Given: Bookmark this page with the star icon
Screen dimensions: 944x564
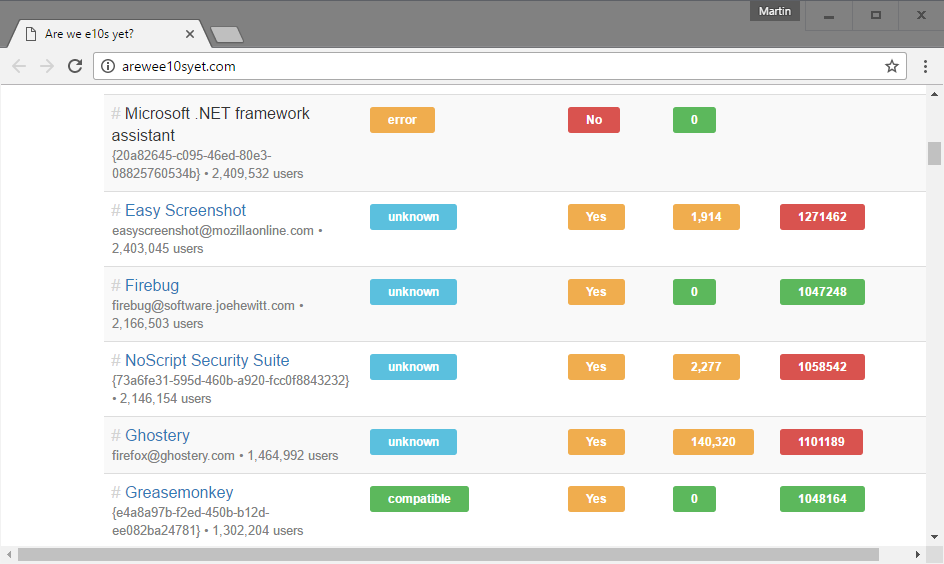Looking at the screenshot, I should click(x=892, y=66).
